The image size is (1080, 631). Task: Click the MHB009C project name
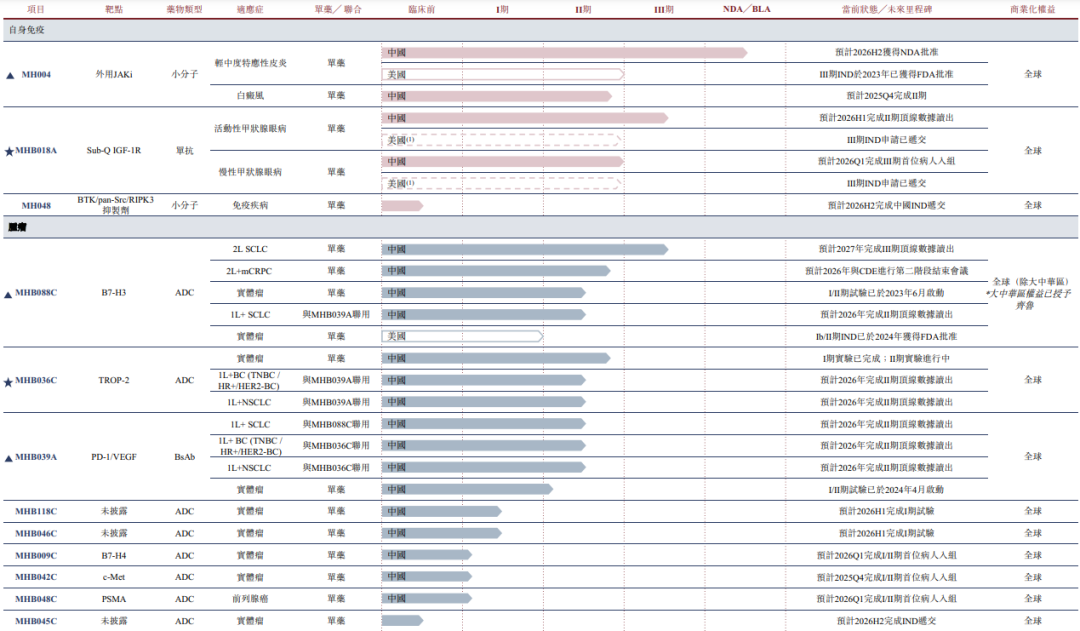[x=36, y=555]
